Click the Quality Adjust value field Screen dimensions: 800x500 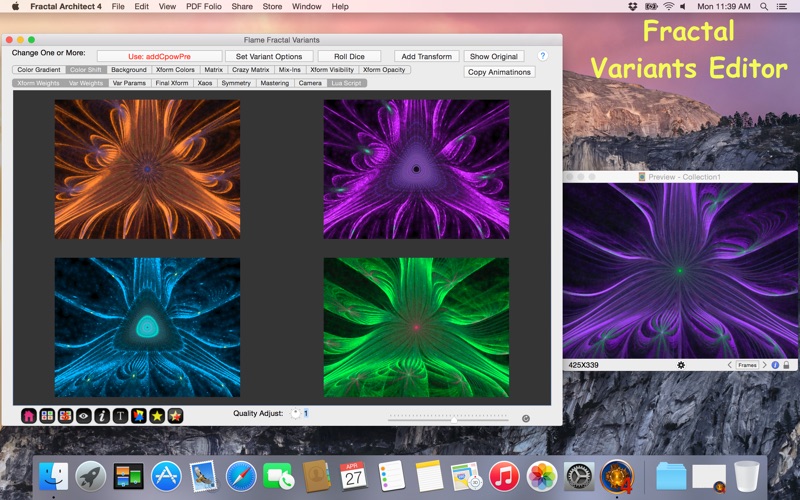point(306,413)
